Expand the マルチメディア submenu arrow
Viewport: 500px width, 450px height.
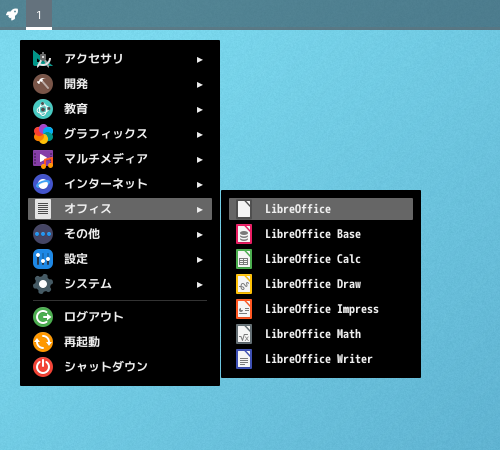[x=199, y=160]
